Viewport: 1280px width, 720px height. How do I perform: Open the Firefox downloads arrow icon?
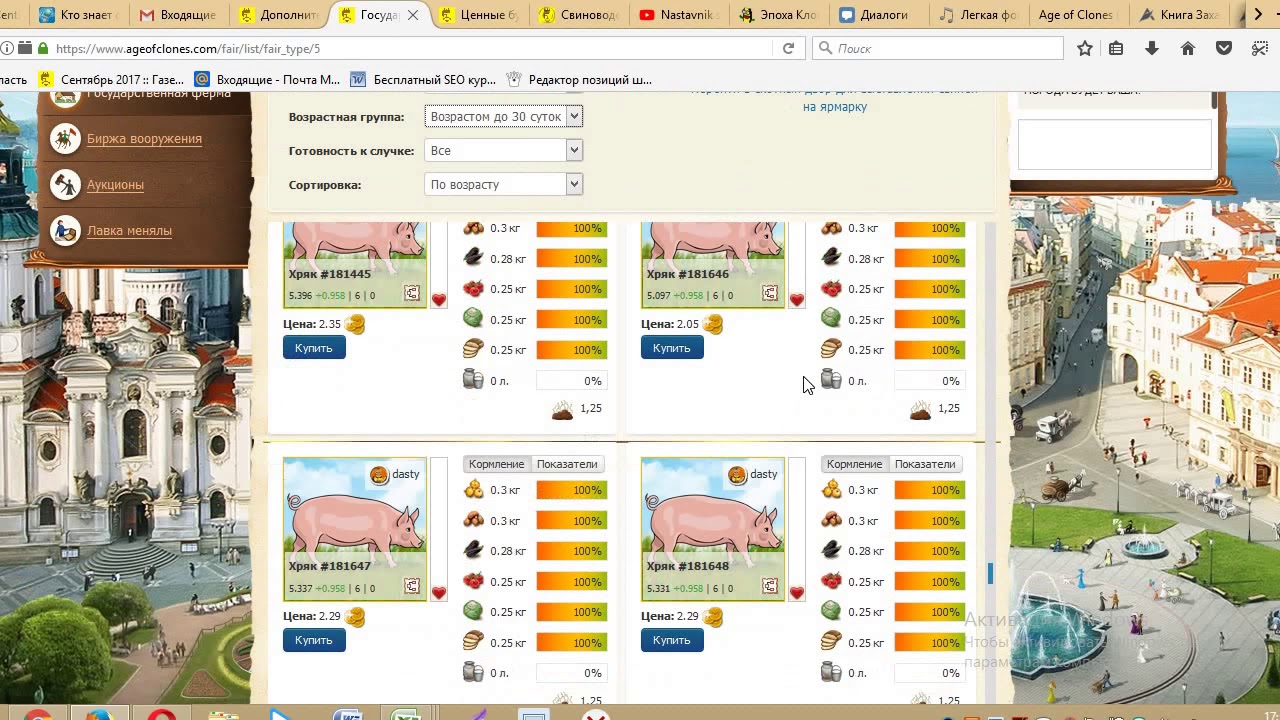click(x=1152, y=48)
